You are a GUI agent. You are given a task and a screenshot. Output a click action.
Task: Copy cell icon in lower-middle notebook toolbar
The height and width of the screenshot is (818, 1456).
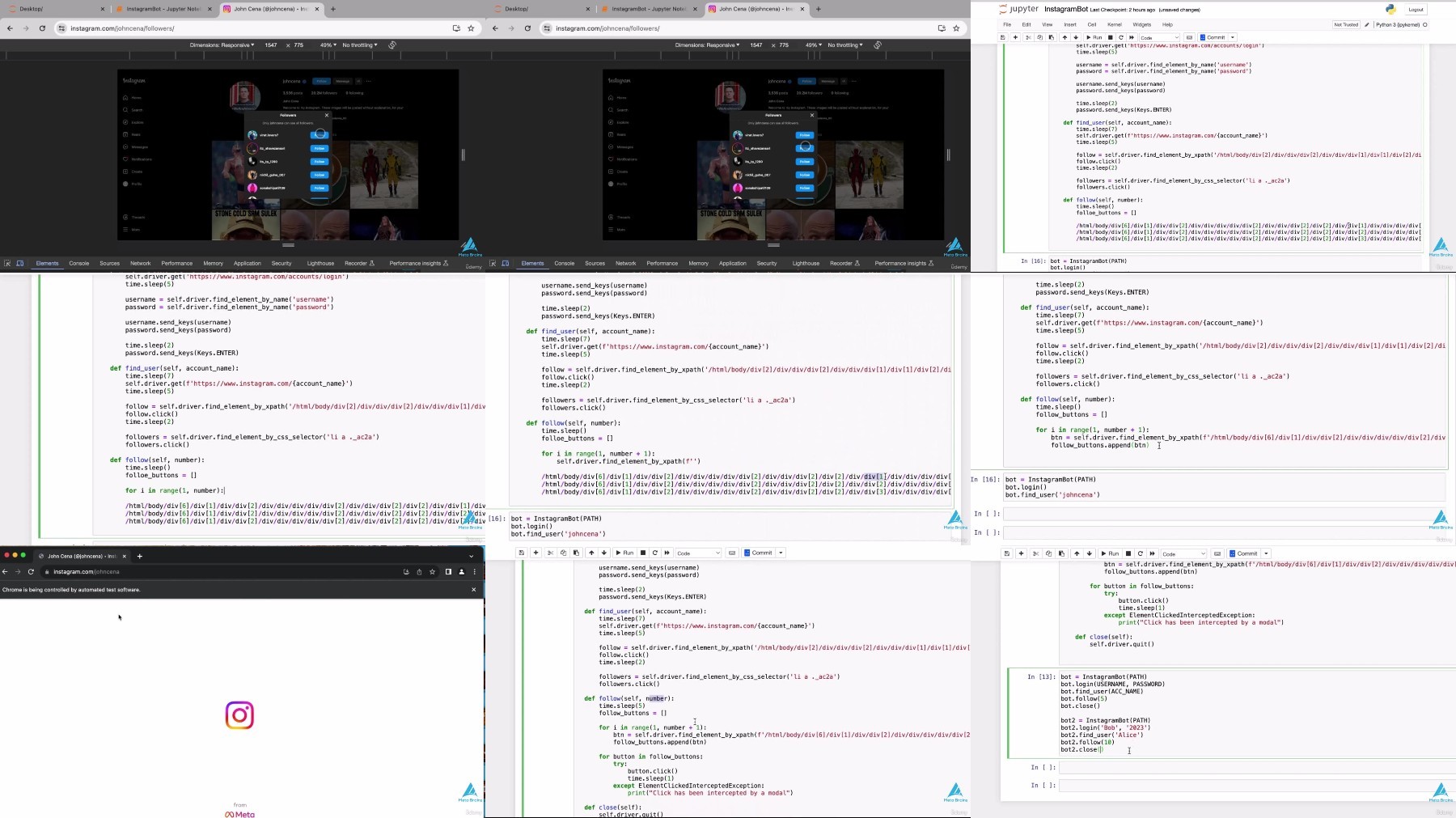point(563,553)
